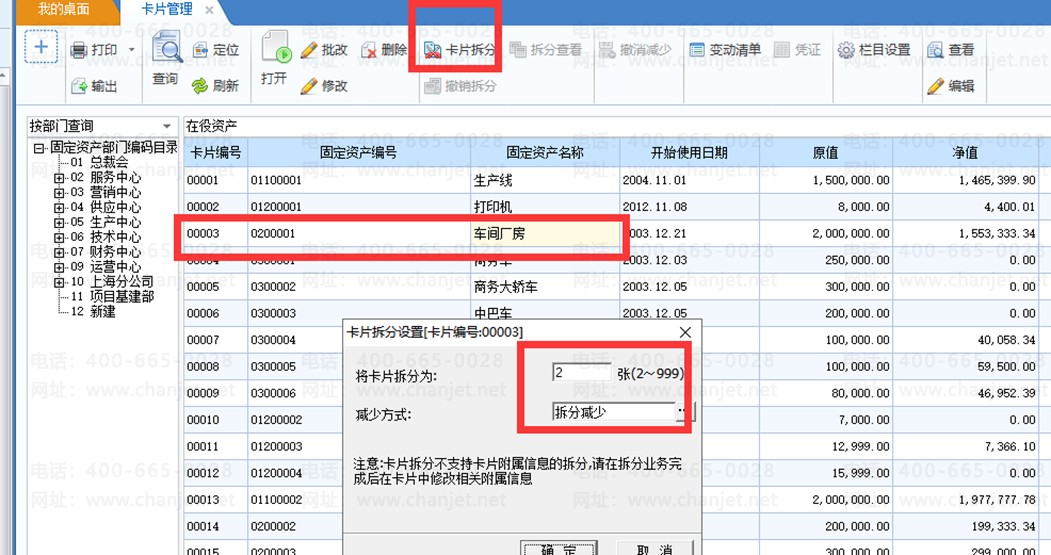The width and height of the screenshot is (1051, 555).
Task: Click the 打开 open card icon
Action: 275,47
